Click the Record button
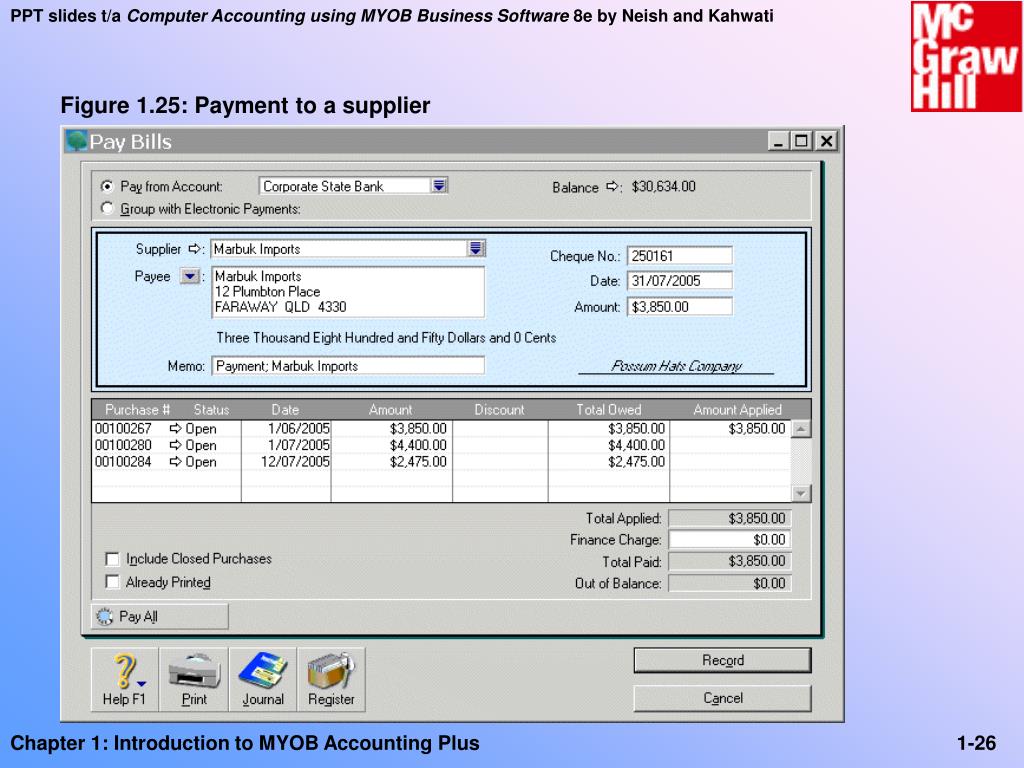Viewport: 1024px width, 768px height. point(722,660)
